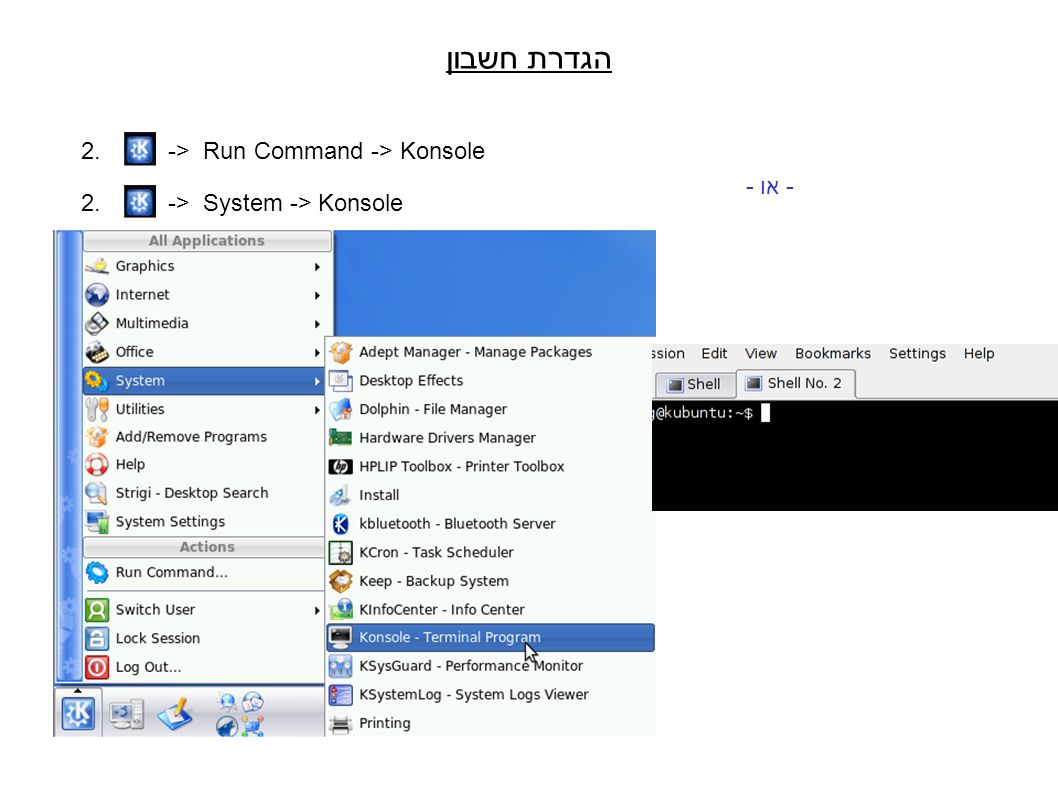Click the pencil desktop icon in the panel
The height and width of the screenshot is (793, 1058).
point(176,714)
